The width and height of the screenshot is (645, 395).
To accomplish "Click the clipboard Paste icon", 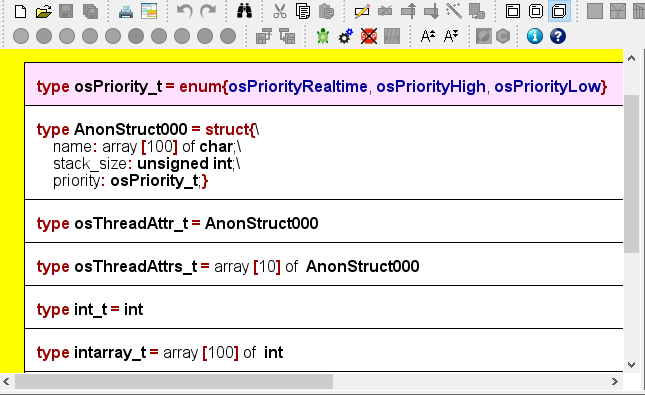I will coord(327,12).
